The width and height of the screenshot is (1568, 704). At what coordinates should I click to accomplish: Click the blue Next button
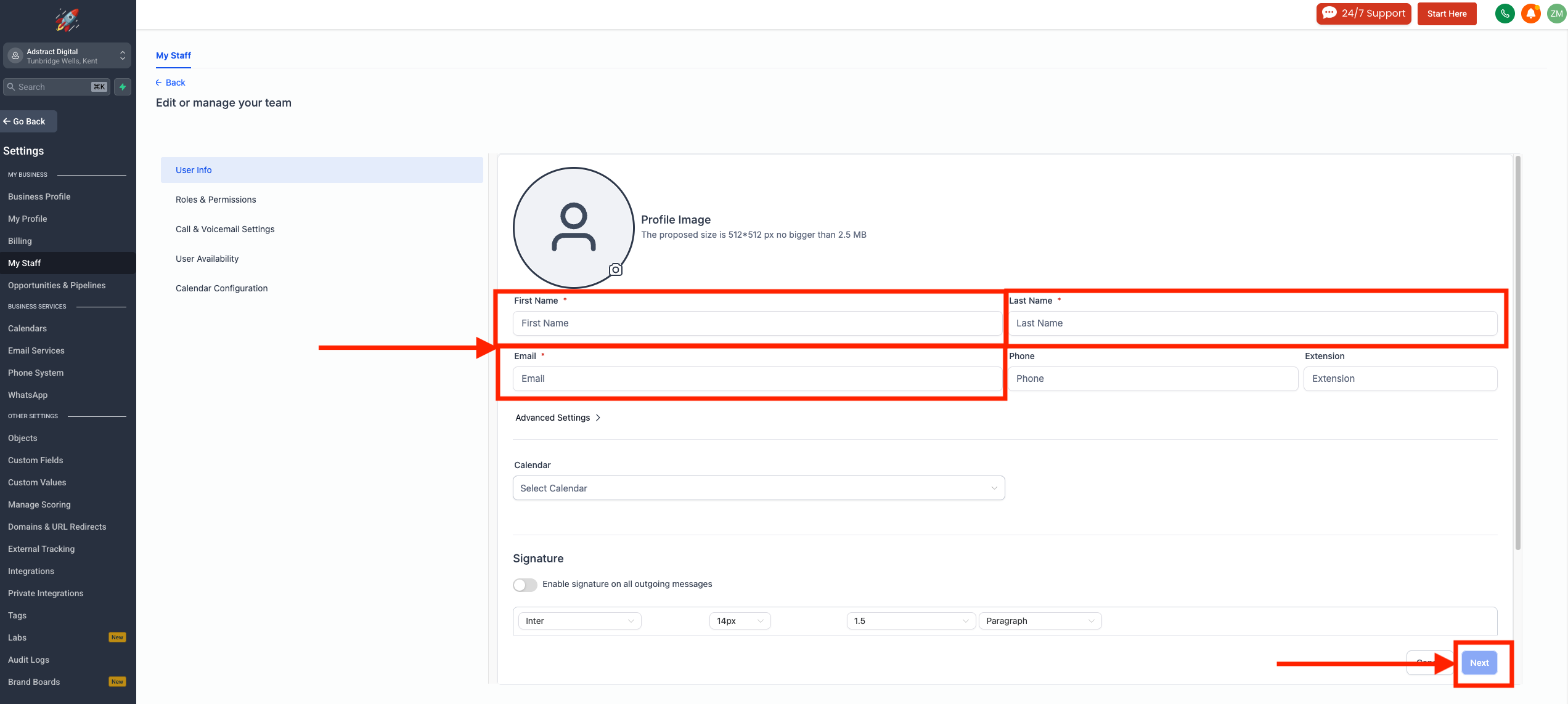pos(1479,663)
